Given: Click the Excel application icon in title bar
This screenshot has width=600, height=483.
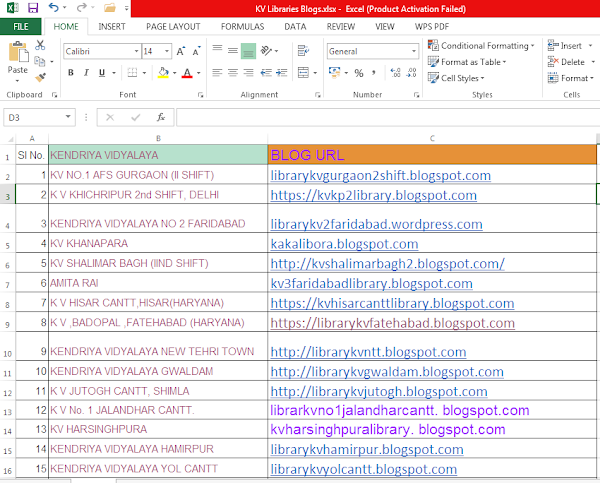Looking at the screenshot, I should coord(13,8).
